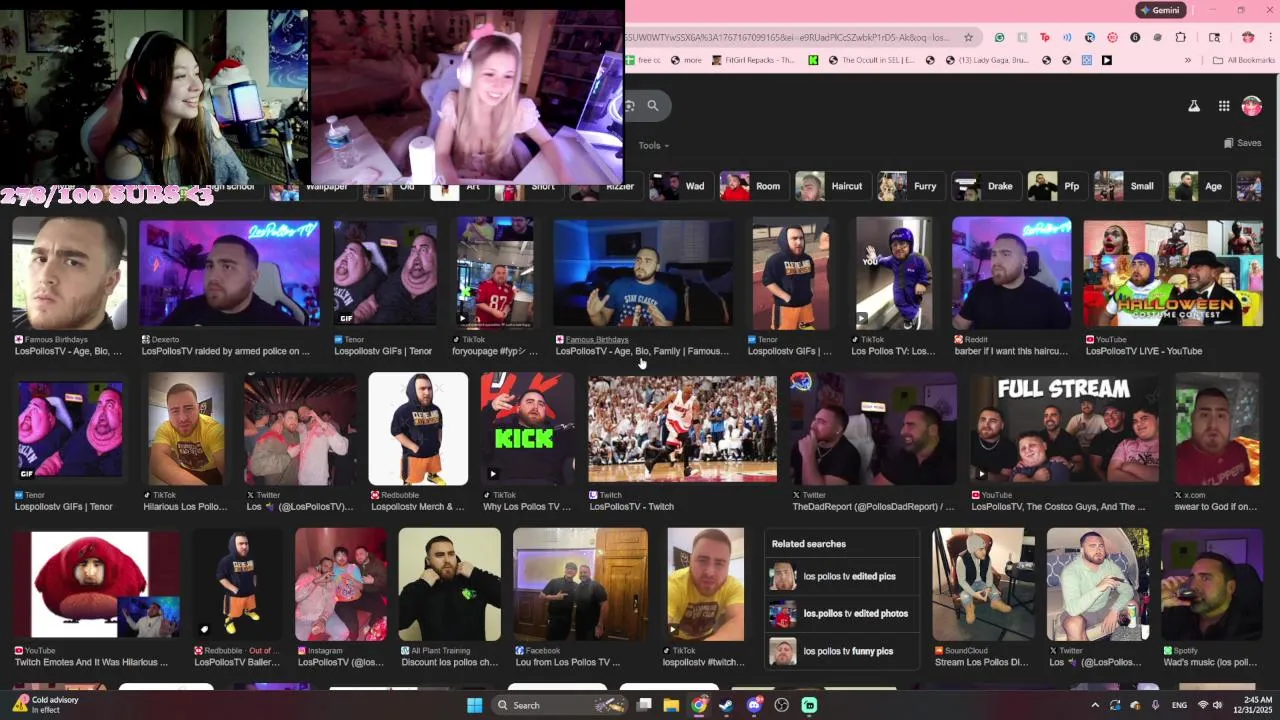Open the KICK TikTok video thumbnail
The height and width of the screenshot is (720, 1280).
pyautogui.click(x=528, y=429)
